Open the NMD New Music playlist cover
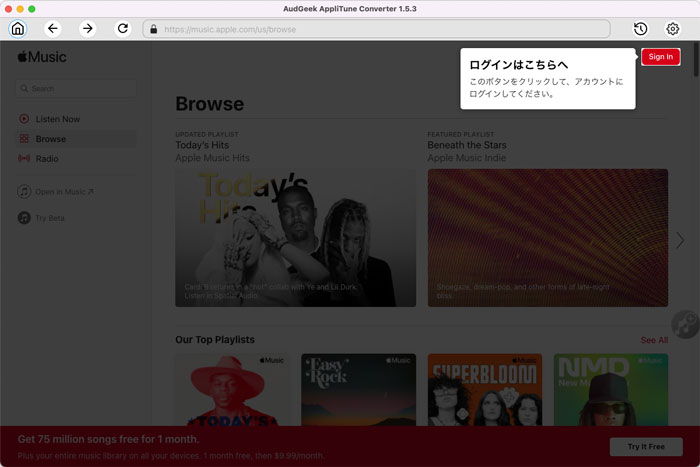The height and width of the screenshot is (467, 700). click(x=611, y=390)
